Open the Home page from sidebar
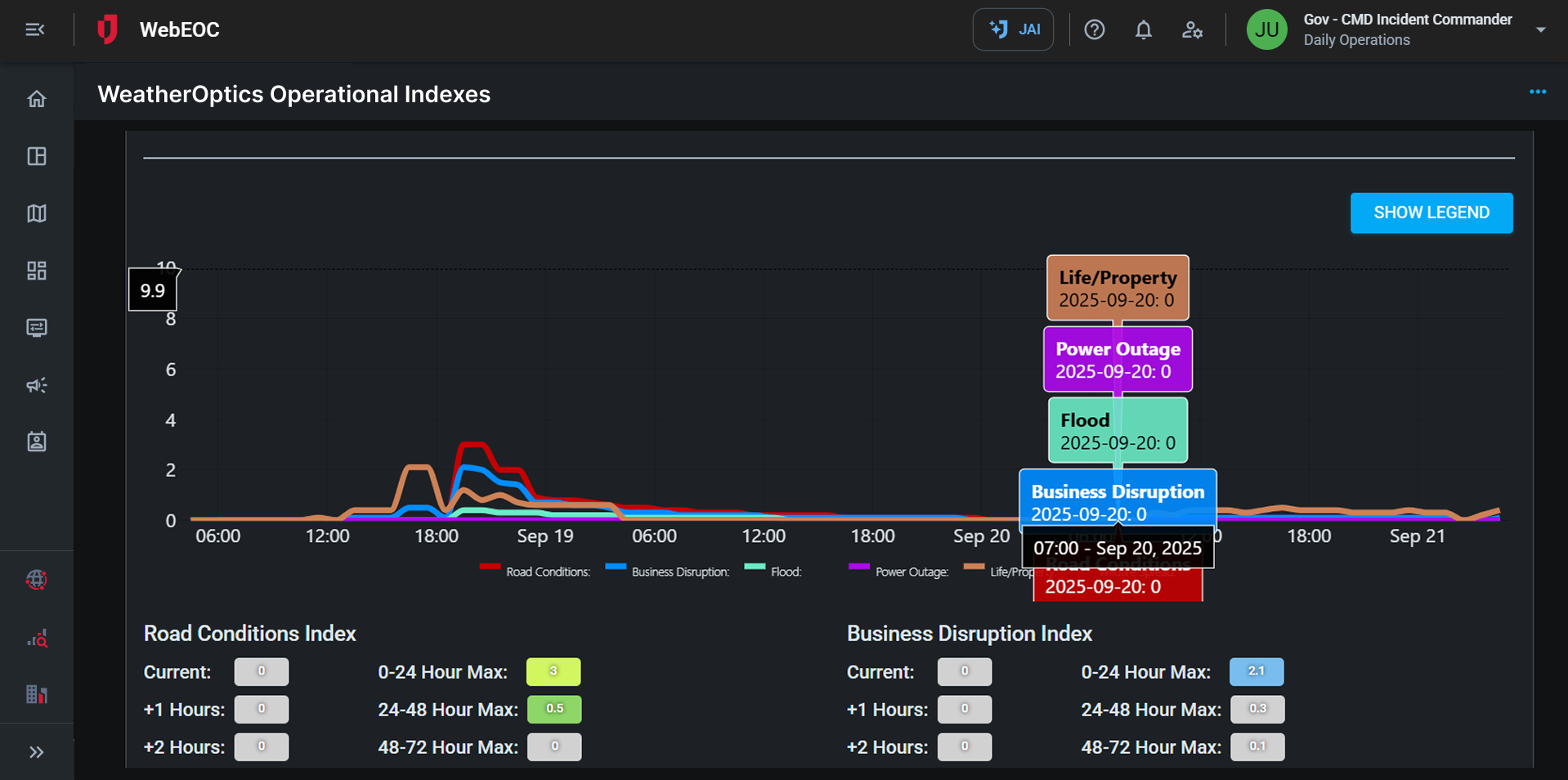The image size is (1568, 780). click(37, 99)
